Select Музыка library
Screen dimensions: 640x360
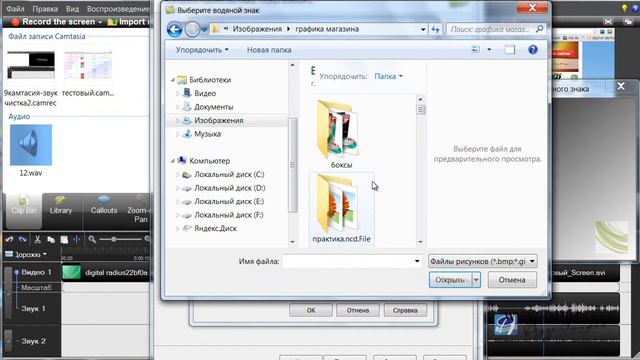207,133
